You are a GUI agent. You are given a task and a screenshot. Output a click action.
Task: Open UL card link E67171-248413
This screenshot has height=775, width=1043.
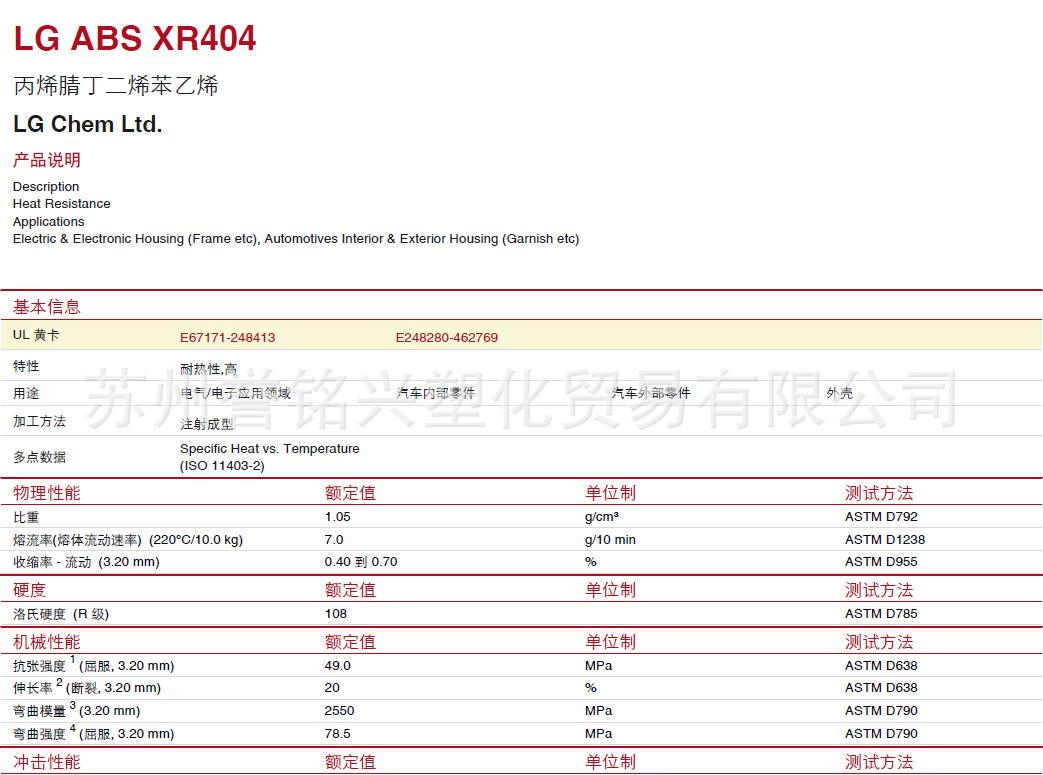[227, 337]
